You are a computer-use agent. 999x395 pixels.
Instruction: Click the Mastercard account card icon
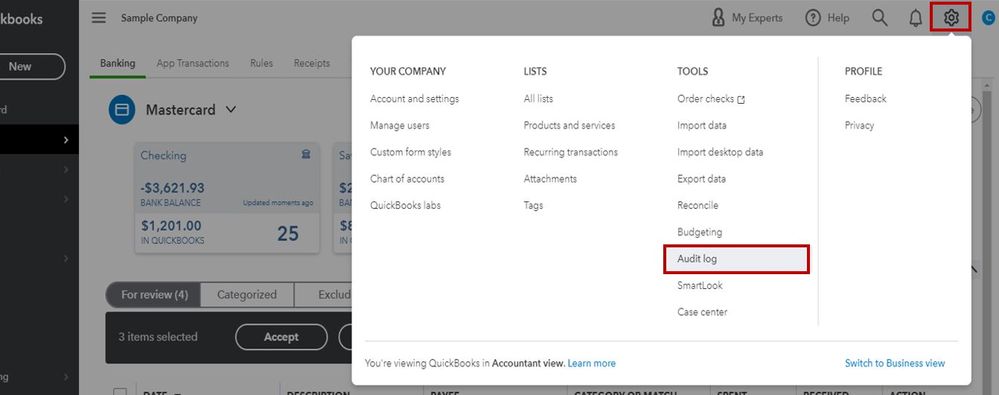tap(122, 110)
